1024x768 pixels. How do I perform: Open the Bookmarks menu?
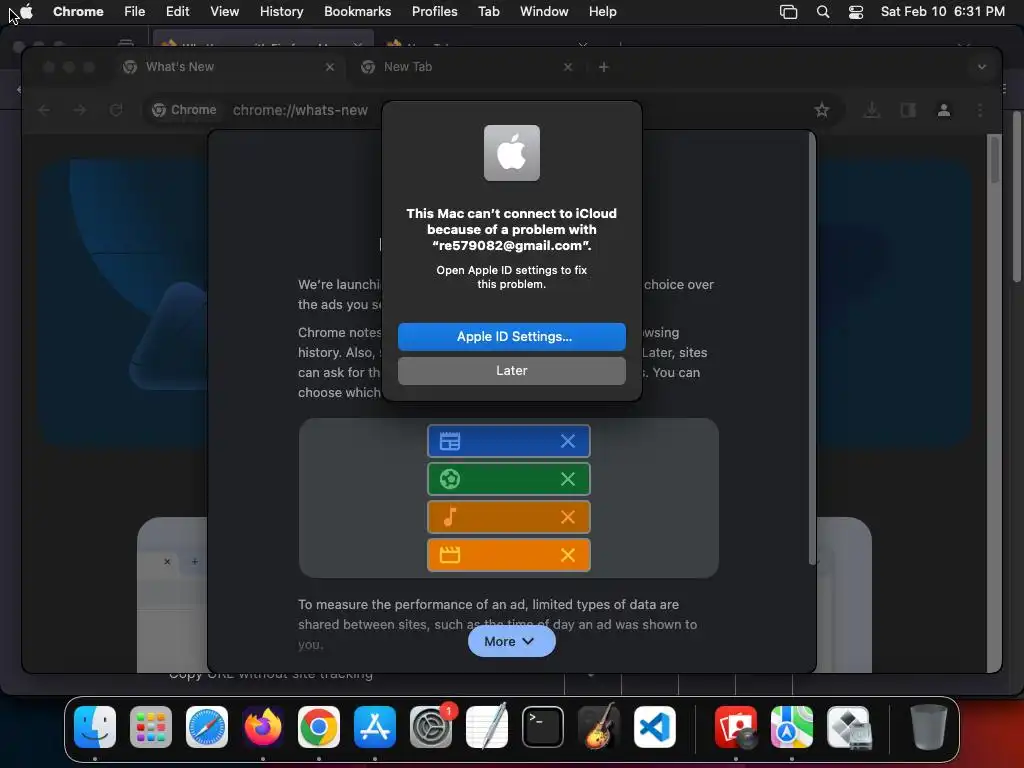[x=357, y=11]
